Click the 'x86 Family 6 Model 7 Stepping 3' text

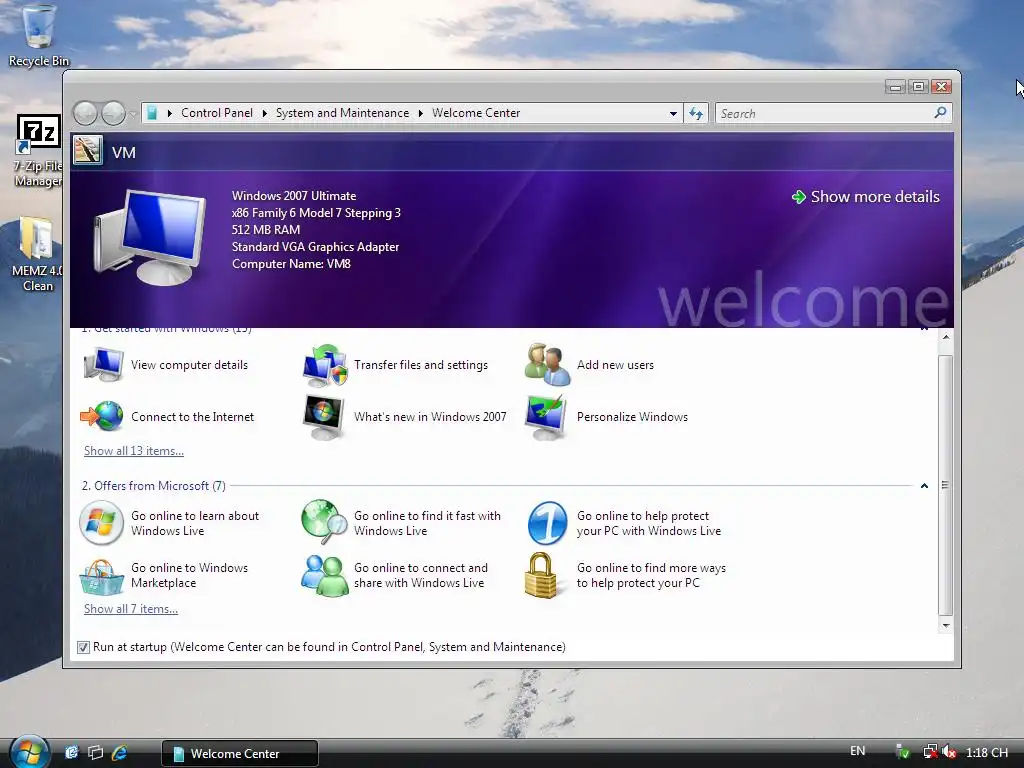[x=316, y=212]
